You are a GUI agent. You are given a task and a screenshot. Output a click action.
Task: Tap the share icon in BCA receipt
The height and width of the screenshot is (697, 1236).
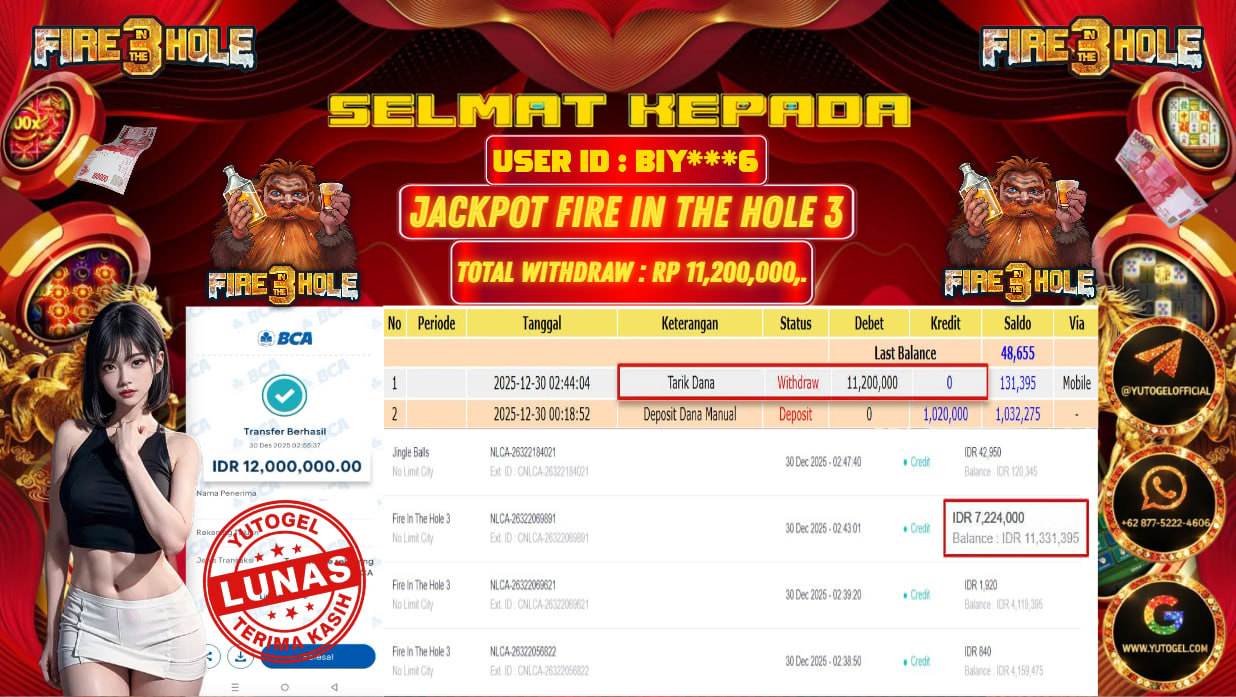tap(210, 657)
